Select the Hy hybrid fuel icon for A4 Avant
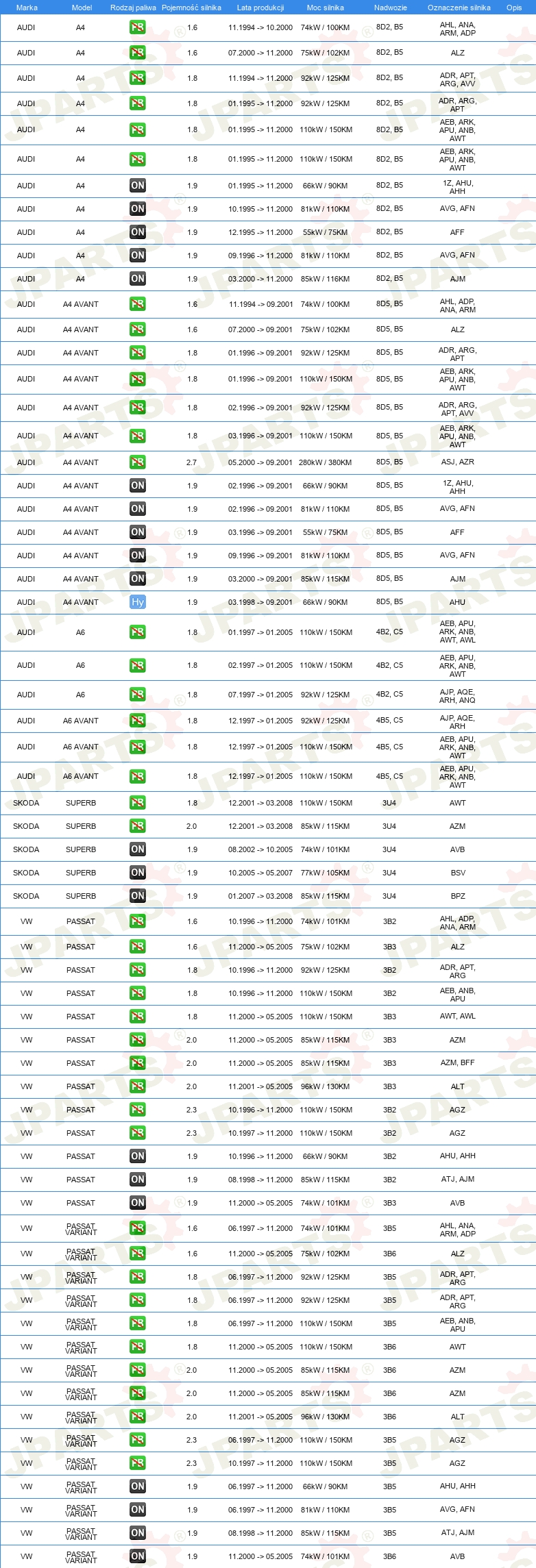536x1568 pixels. click(138, 602)
